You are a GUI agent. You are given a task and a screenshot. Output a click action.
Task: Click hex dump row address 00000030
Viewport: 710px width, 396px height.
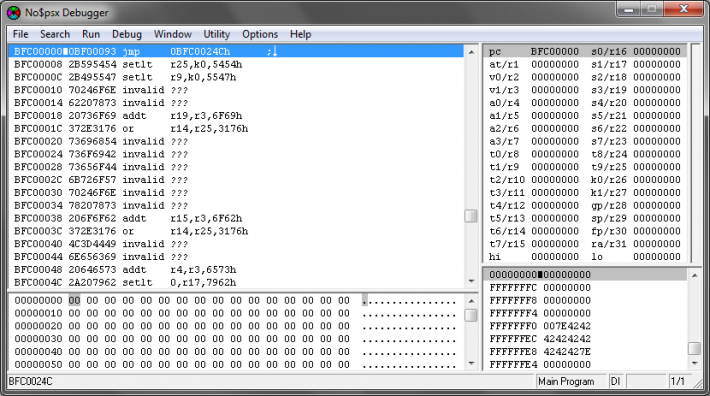pyautogui.click(x=38, y=339)
